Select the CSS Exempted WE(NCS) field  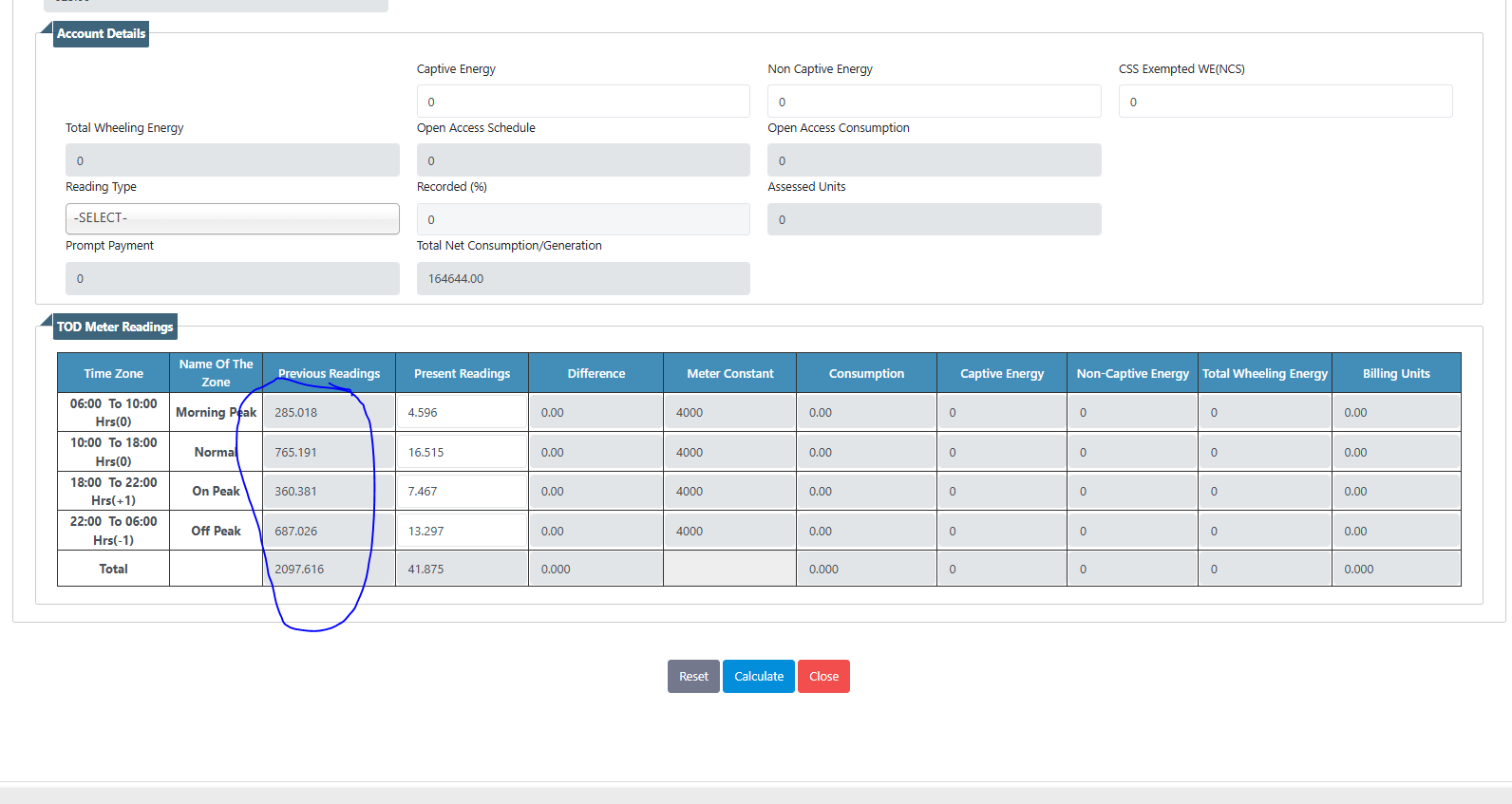[1284, 102]
